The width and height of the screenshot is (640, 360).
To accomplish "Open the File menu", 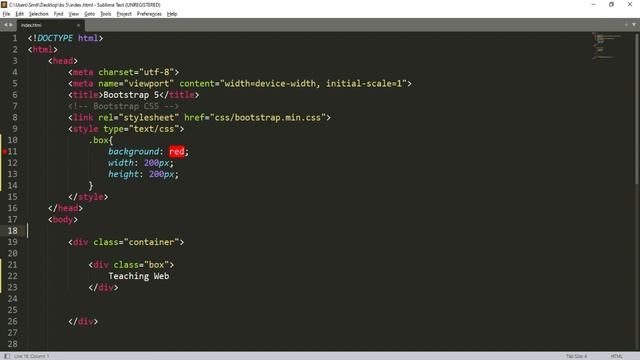I will pos(6,14).
